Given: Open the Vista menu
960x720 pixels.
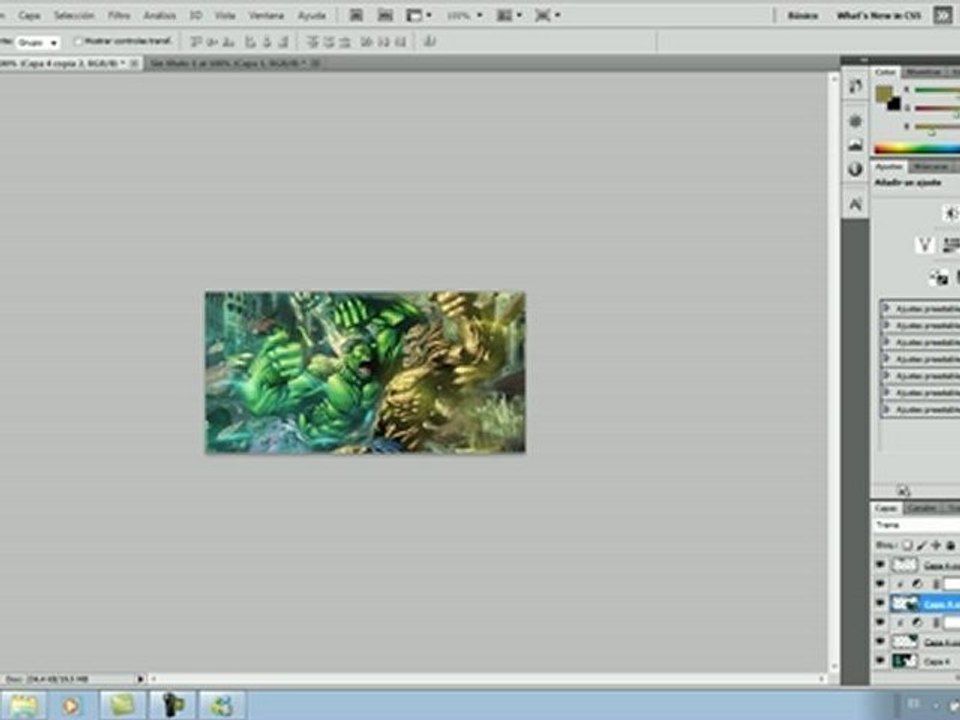Looking at the screenshot, I should 225,15.
